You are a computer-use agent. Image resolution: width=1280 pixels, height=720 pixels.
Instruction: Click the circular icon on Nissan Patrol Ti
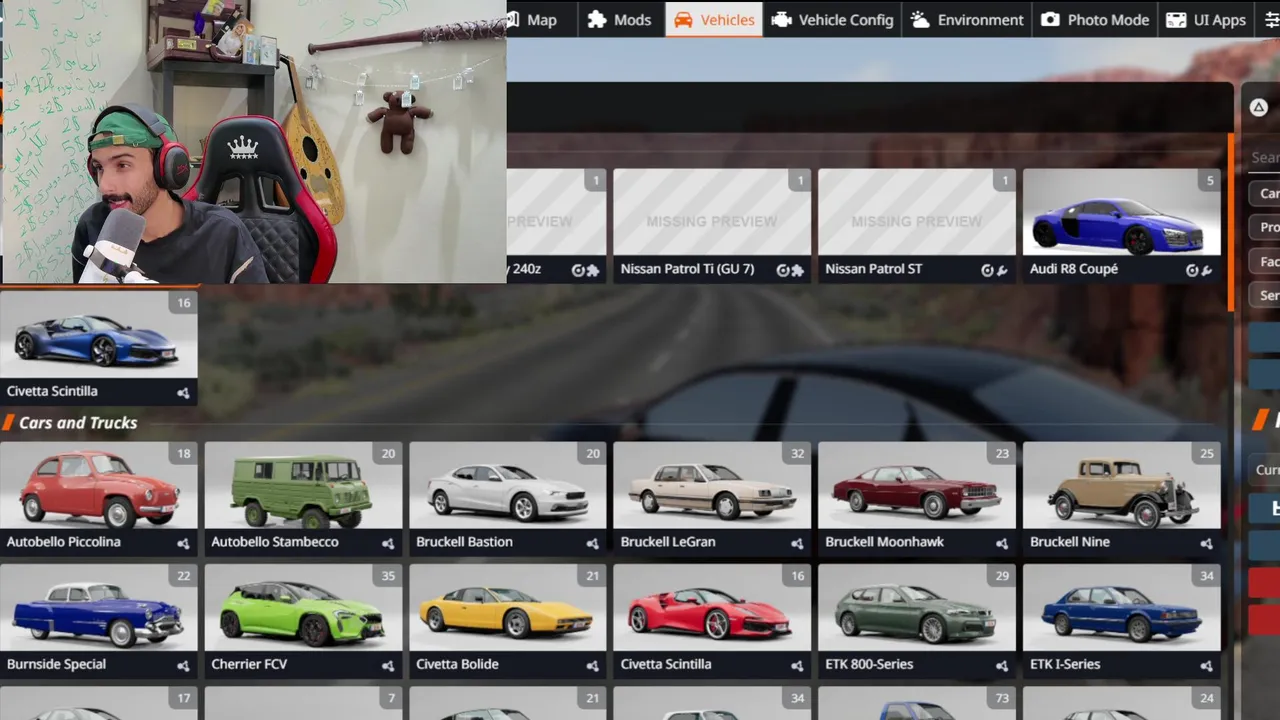(x=783, y=270)
